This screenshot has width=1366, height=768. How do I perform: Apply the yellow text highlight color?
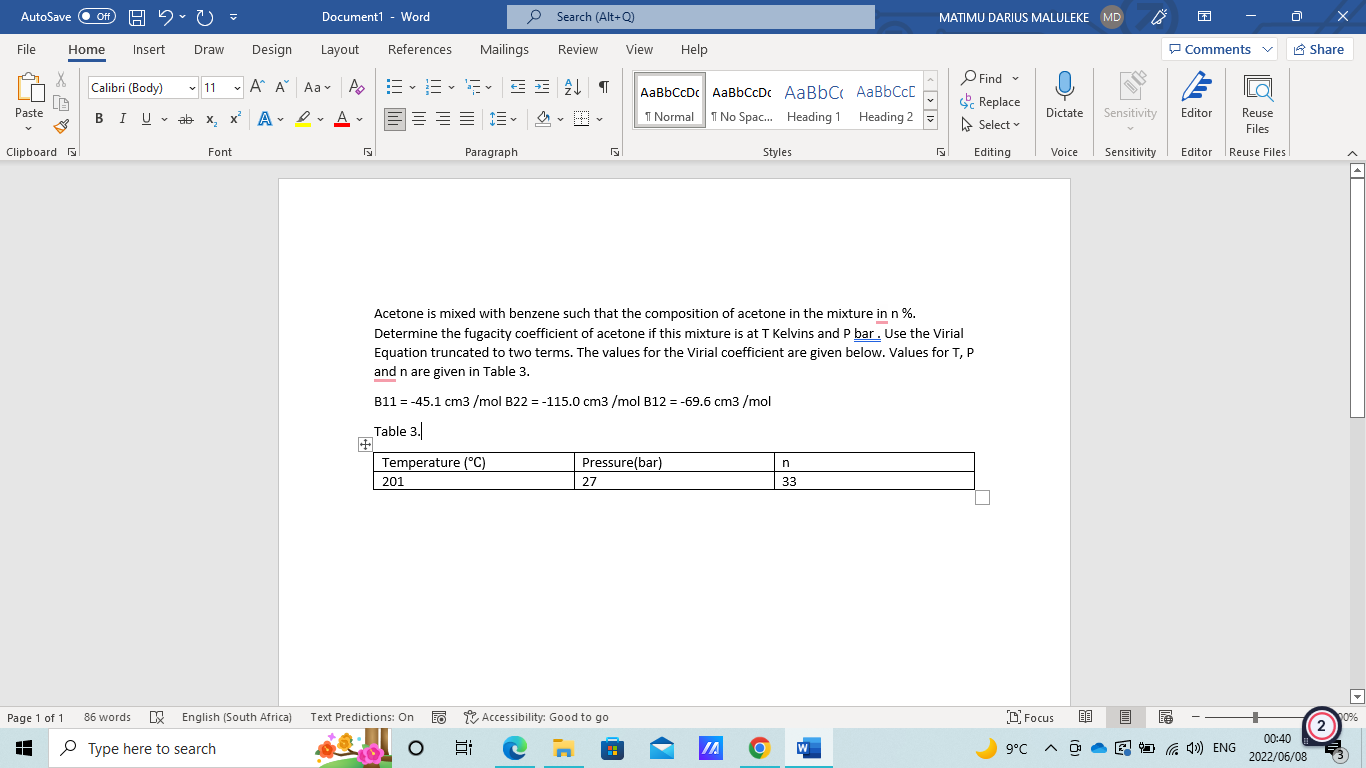(304, 119)
